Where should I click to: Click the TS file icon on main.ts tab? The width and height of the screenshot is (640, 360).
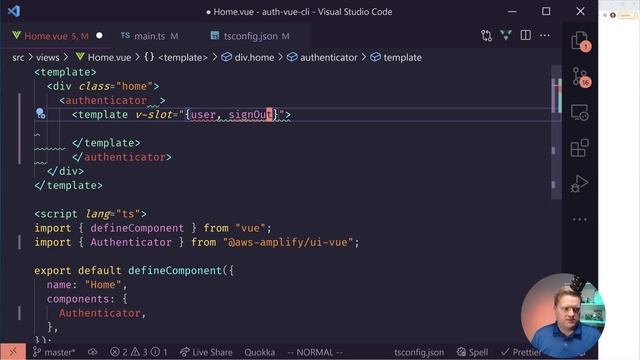[x=125, y=36]
